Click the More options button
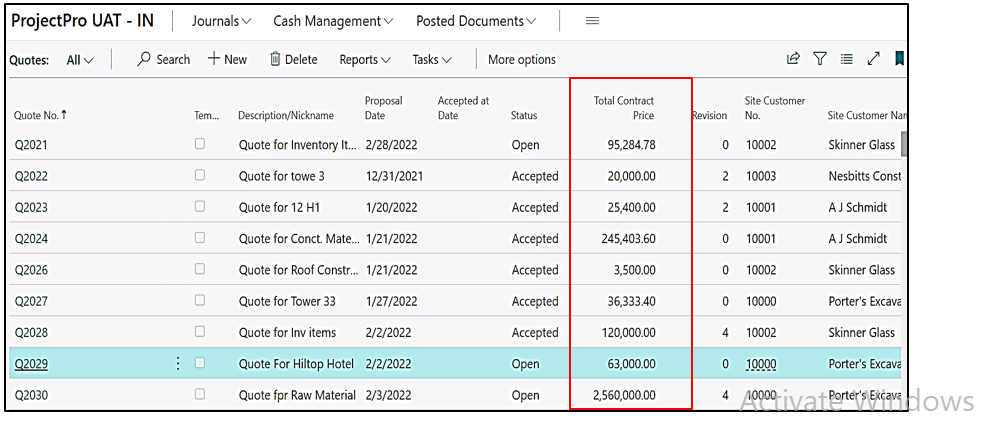 (521, 60)
